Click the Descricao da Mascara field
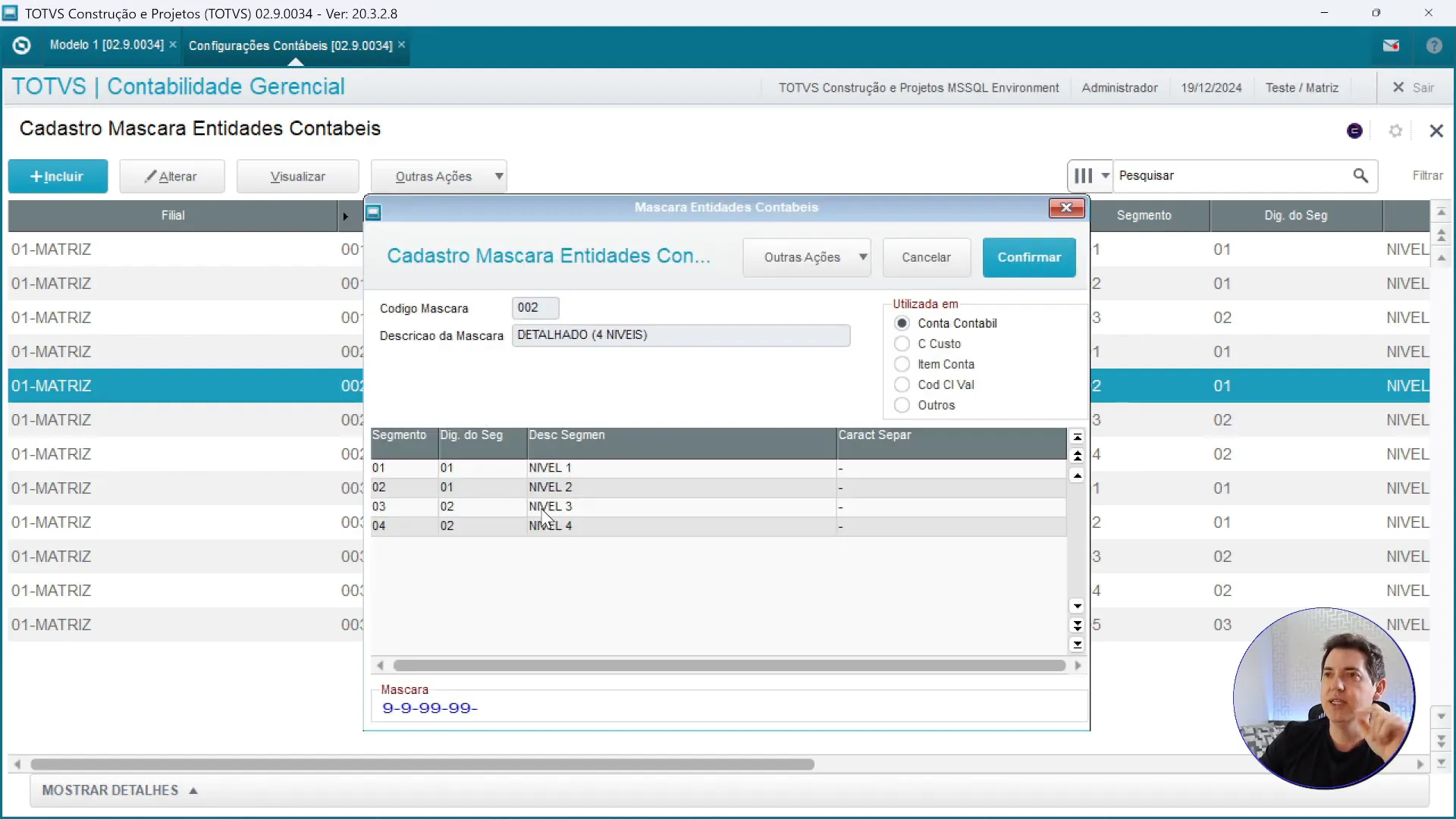The height and width of the screenshot is (819, 1456). [680, 335]
